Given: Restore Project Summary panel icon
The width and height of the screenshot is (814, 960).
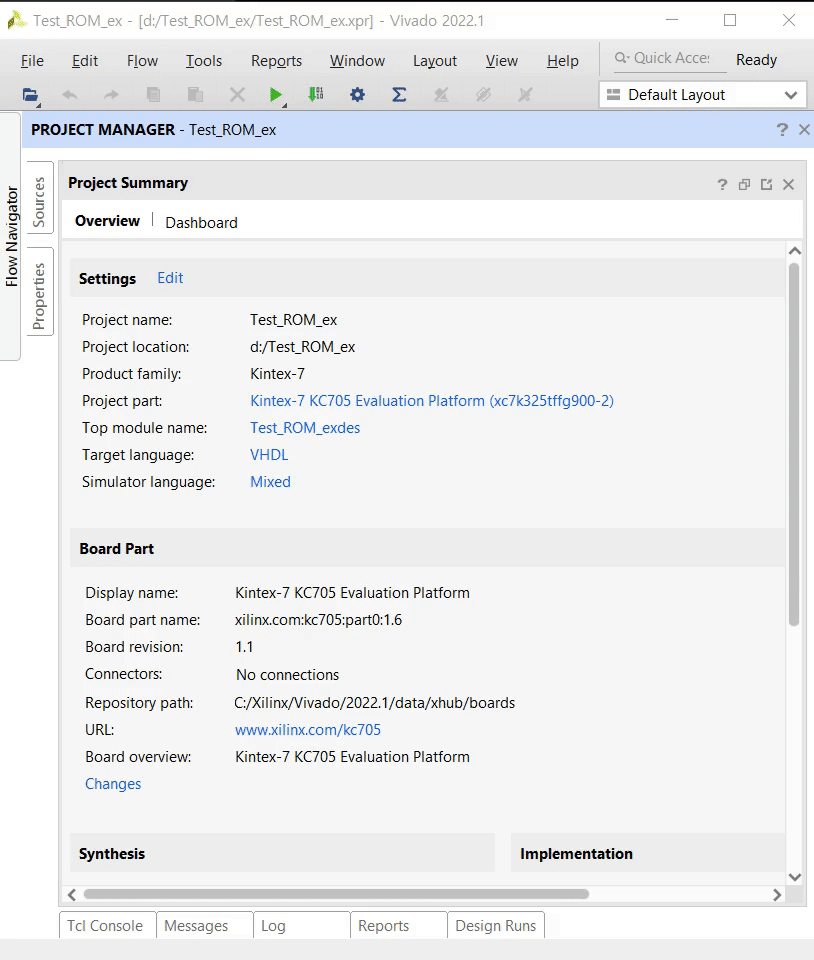Looking at the screenshot, I should (x=744, y=184).
